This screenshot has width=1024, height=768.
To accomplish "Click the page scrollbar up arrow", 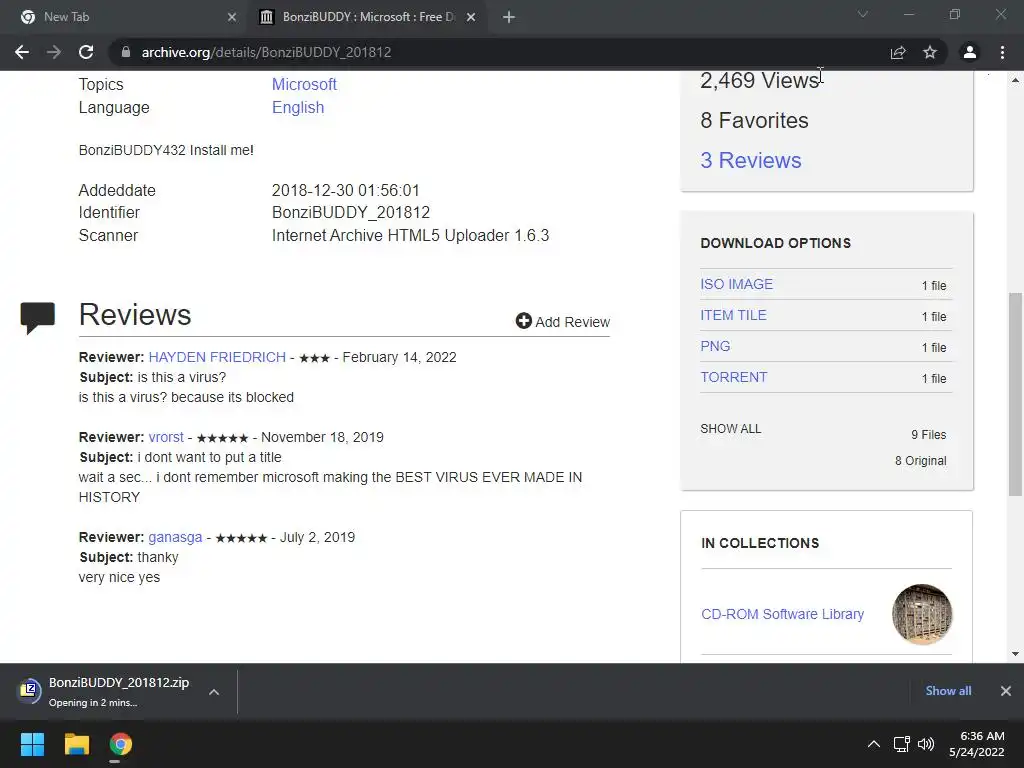I will tap(1015, 80).
